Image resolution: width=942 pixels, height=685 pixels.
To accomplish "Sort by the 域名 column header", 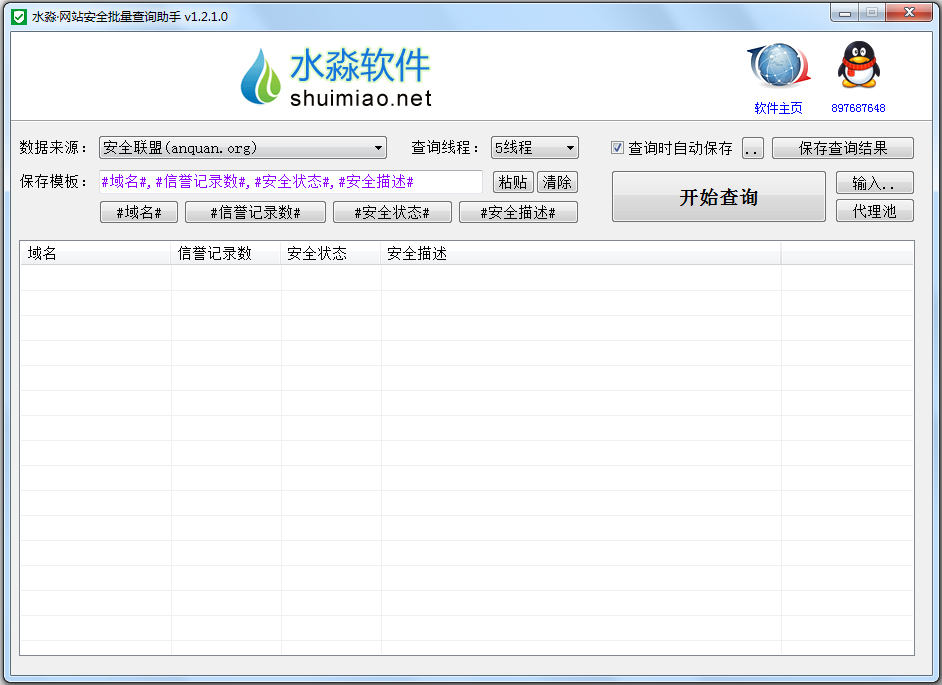I will [x=96, y=254].
